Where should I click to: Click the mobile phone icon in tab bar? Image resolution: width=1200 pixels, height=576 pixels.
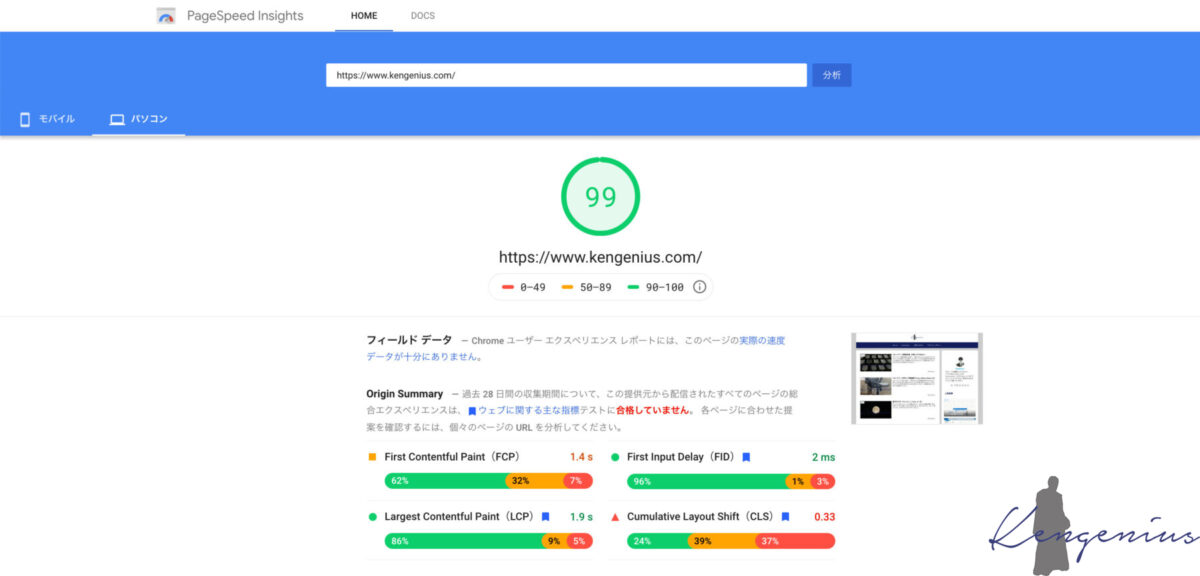[x=25, y=120]
